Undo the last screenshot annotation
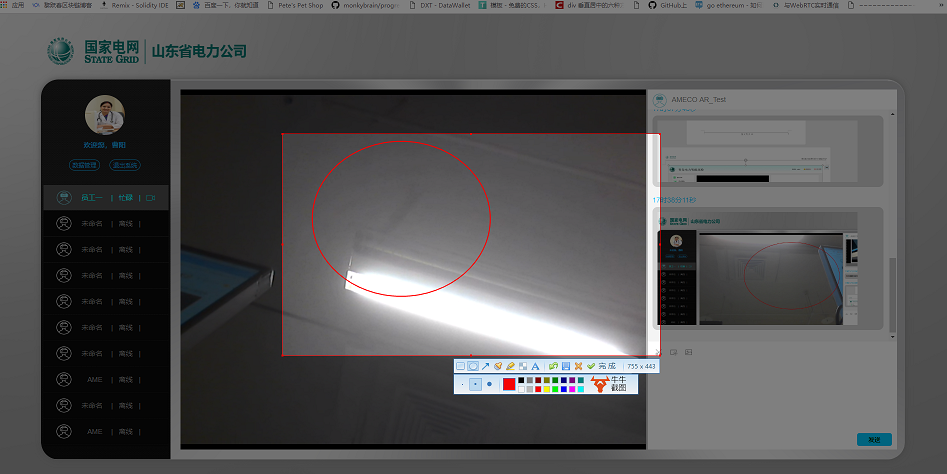The height and width of the screenshot is (474, 947). pos(553,366)
